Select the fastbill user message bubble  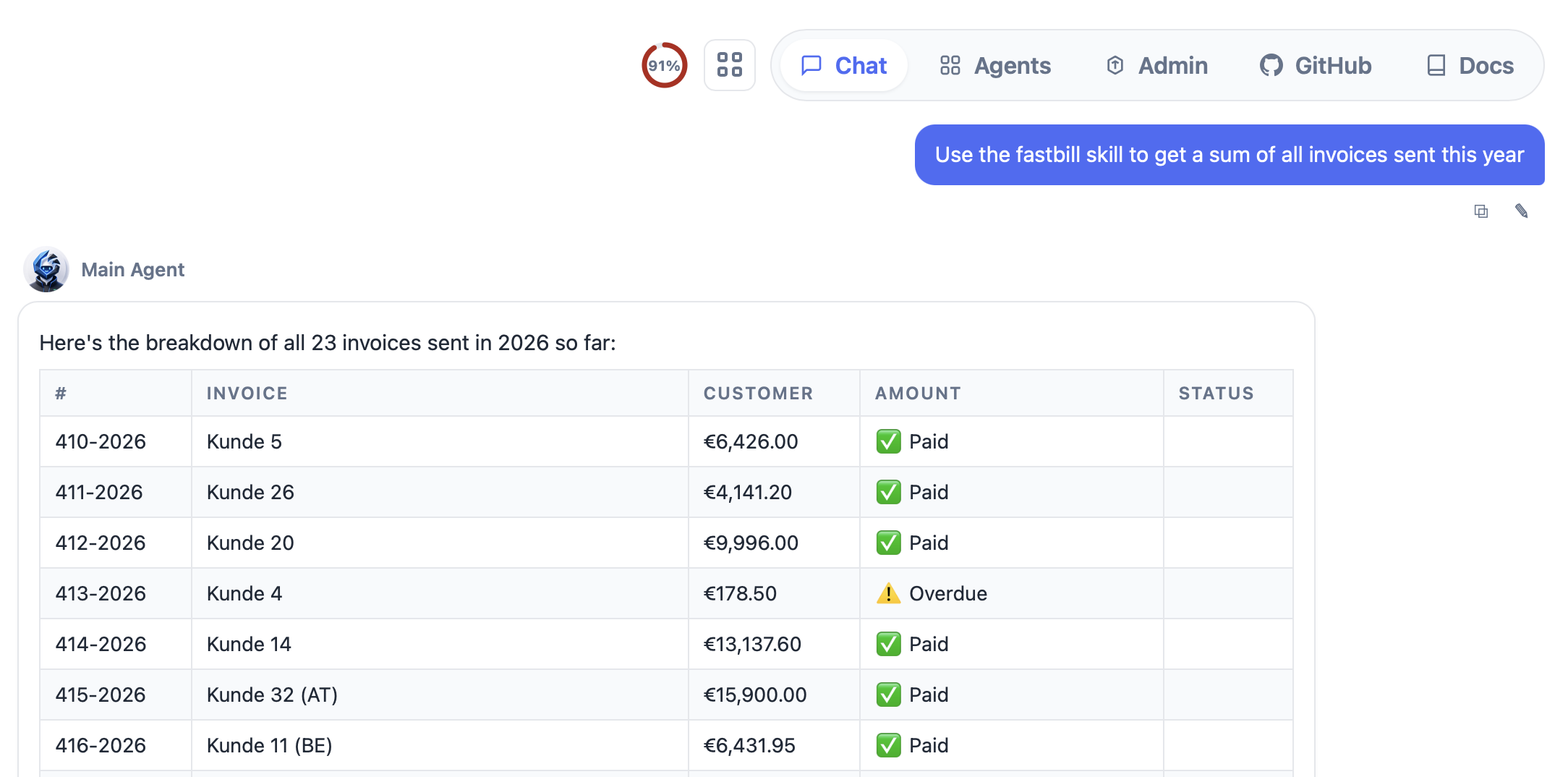[1230, 155]
